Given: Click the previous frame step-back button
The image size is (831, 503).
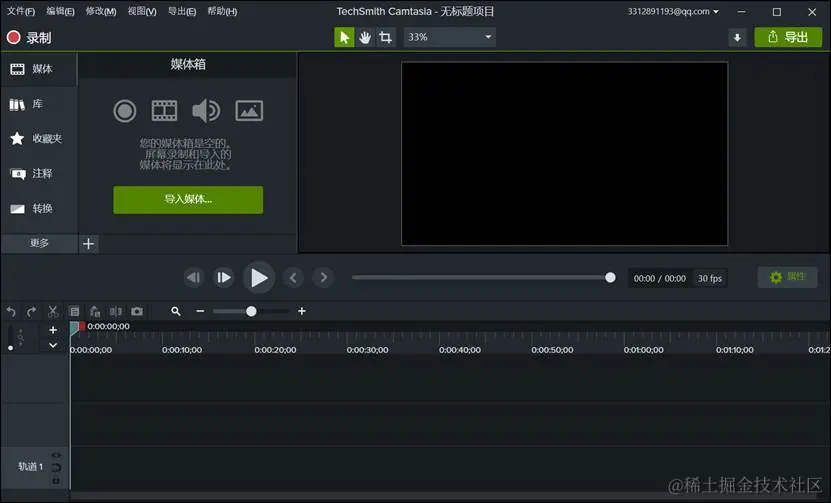Looking at the screenshot, I should pos(193,277).
